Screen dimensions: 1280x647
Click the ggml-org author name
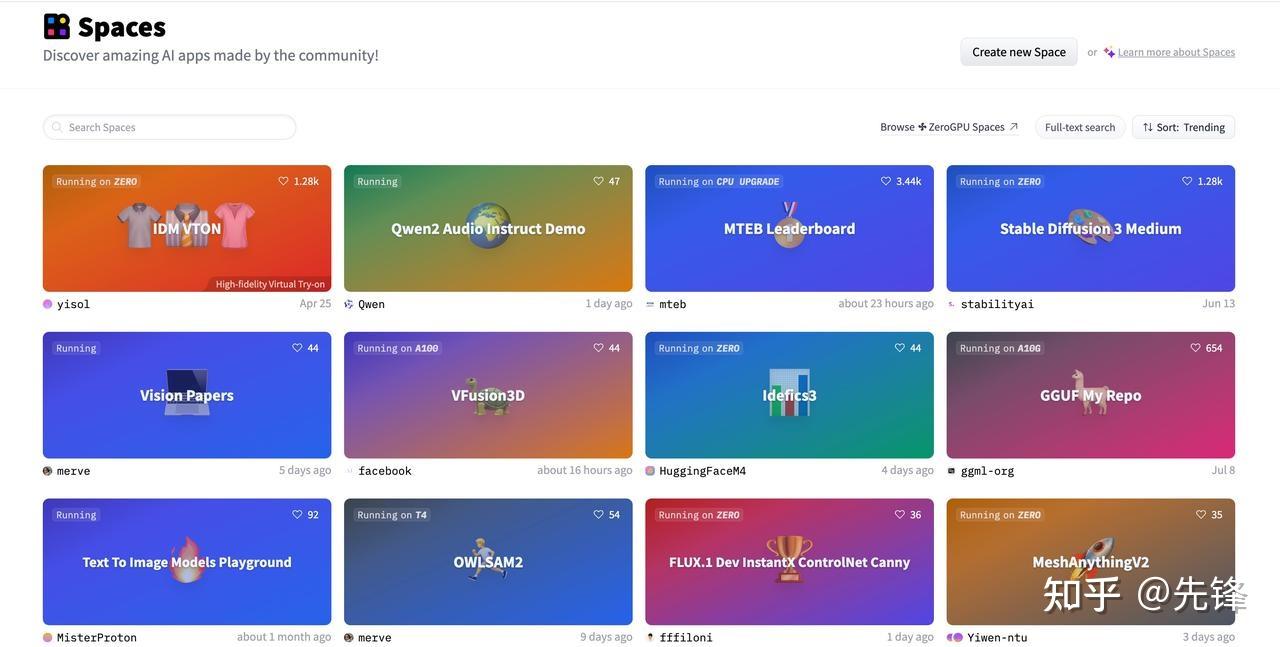988,471
